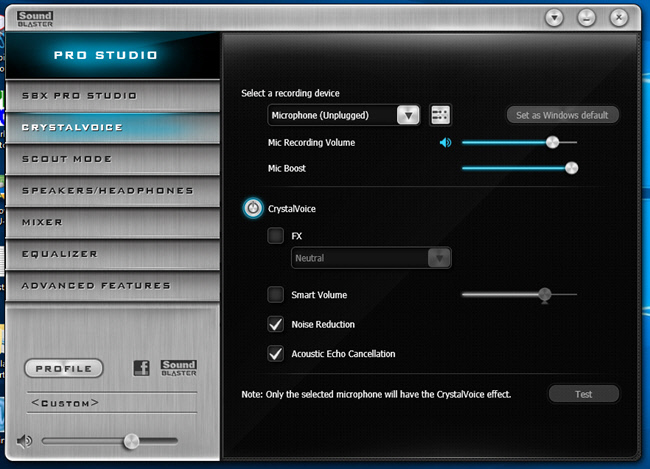Image resolution: width=650 pixels, height=469 pixels.
Task: Open the Neutral FX preset dropdown
Action: [x=438, y=258]
